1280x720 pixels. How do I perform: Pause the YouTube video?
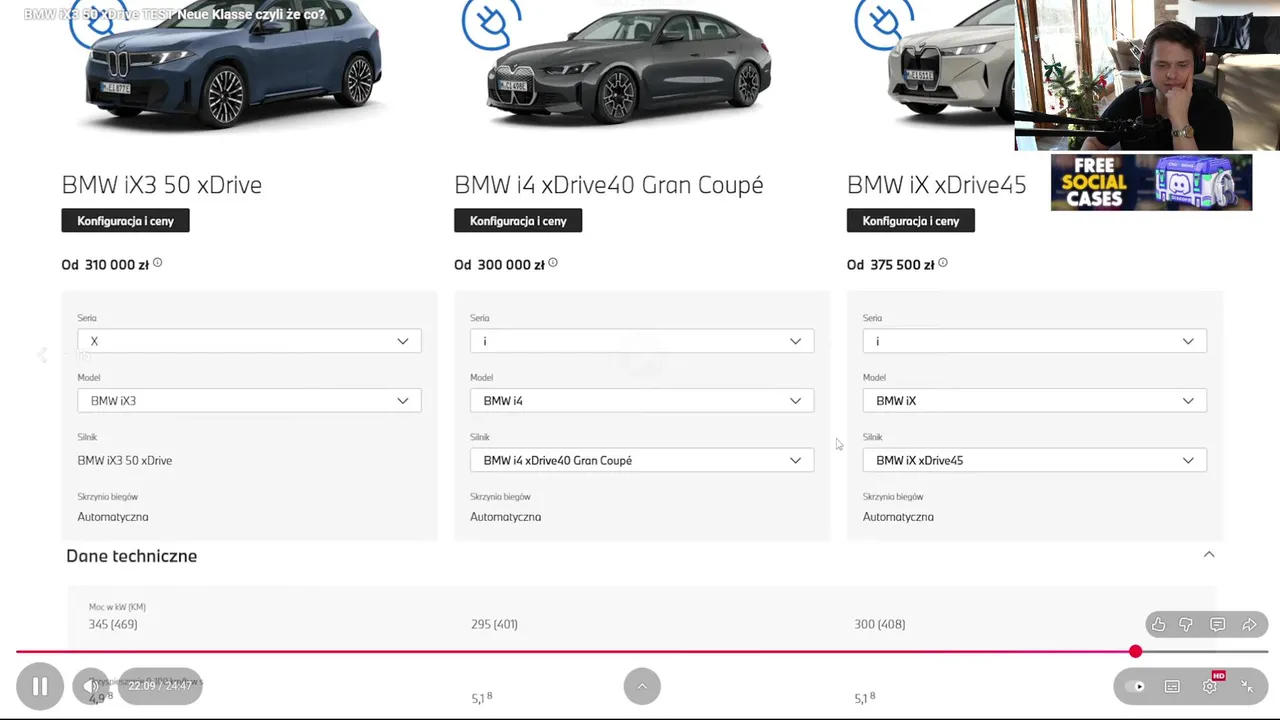click(x=40, y=686)
